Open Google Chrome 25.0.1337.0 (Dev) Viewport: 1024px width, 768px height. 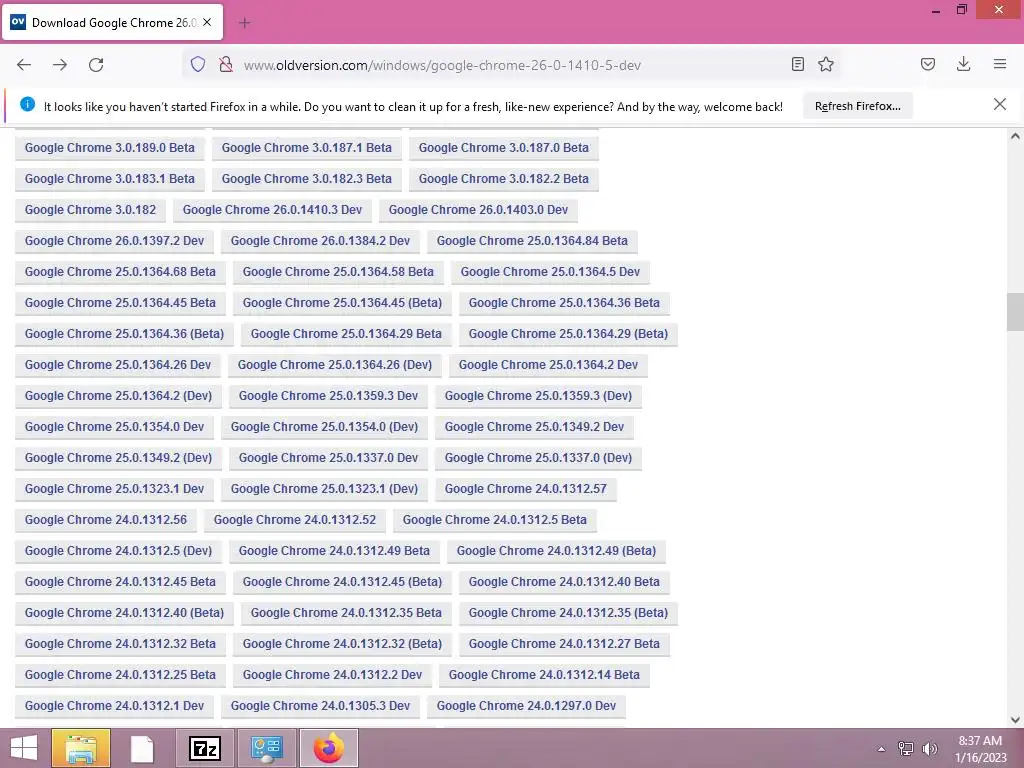pos(538,458)
